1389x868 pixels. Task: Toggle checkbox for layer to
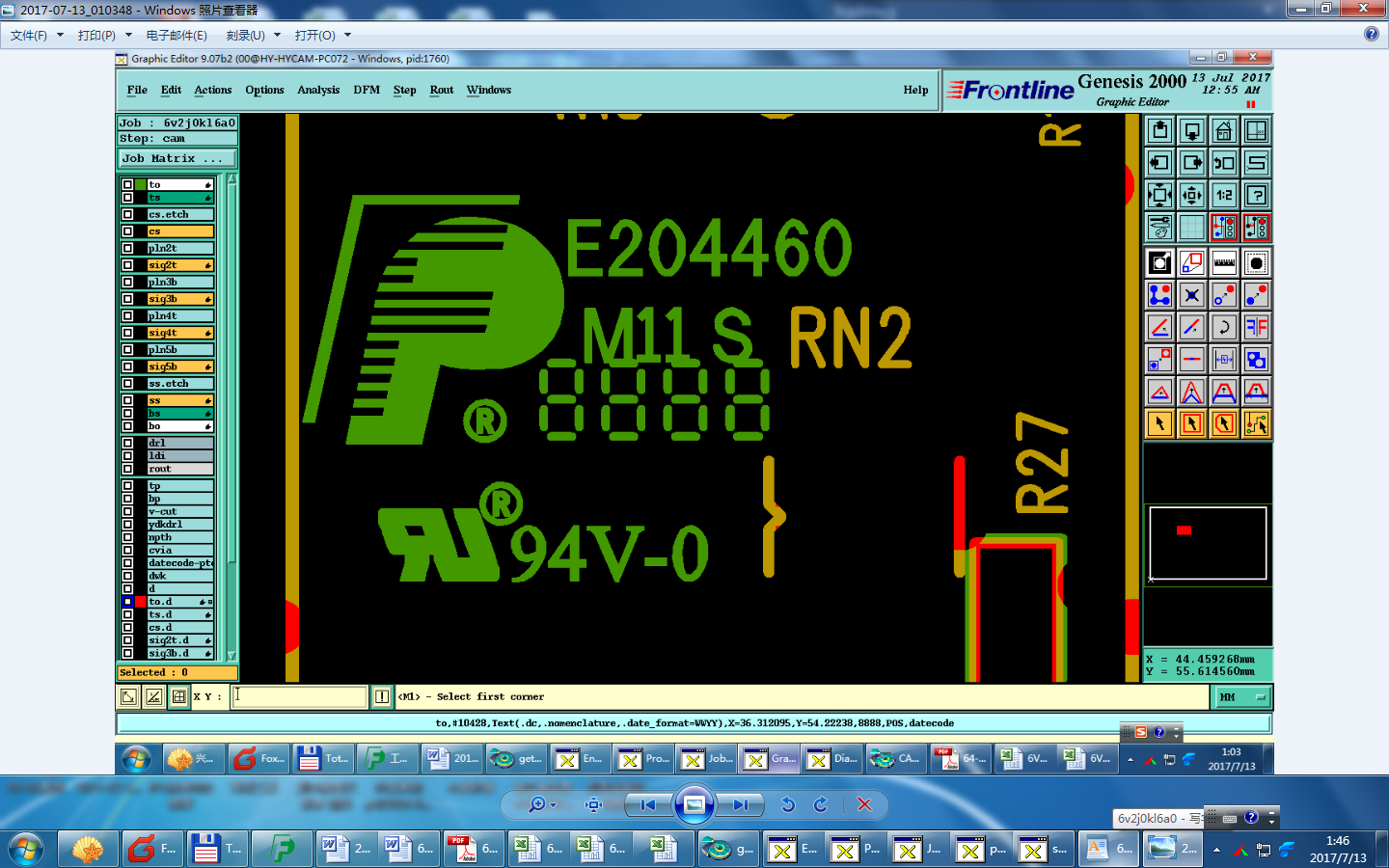(127, 184)
